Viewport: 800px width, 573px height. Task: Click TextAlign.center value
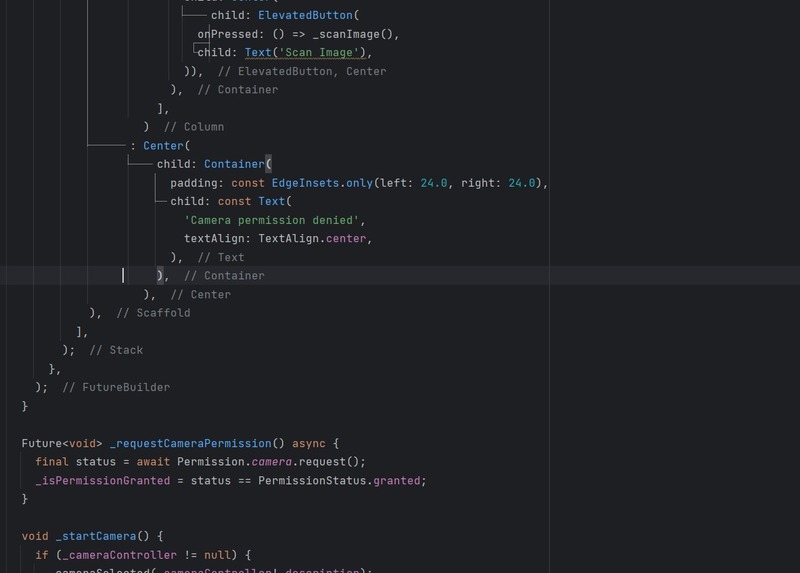(312, 239)
